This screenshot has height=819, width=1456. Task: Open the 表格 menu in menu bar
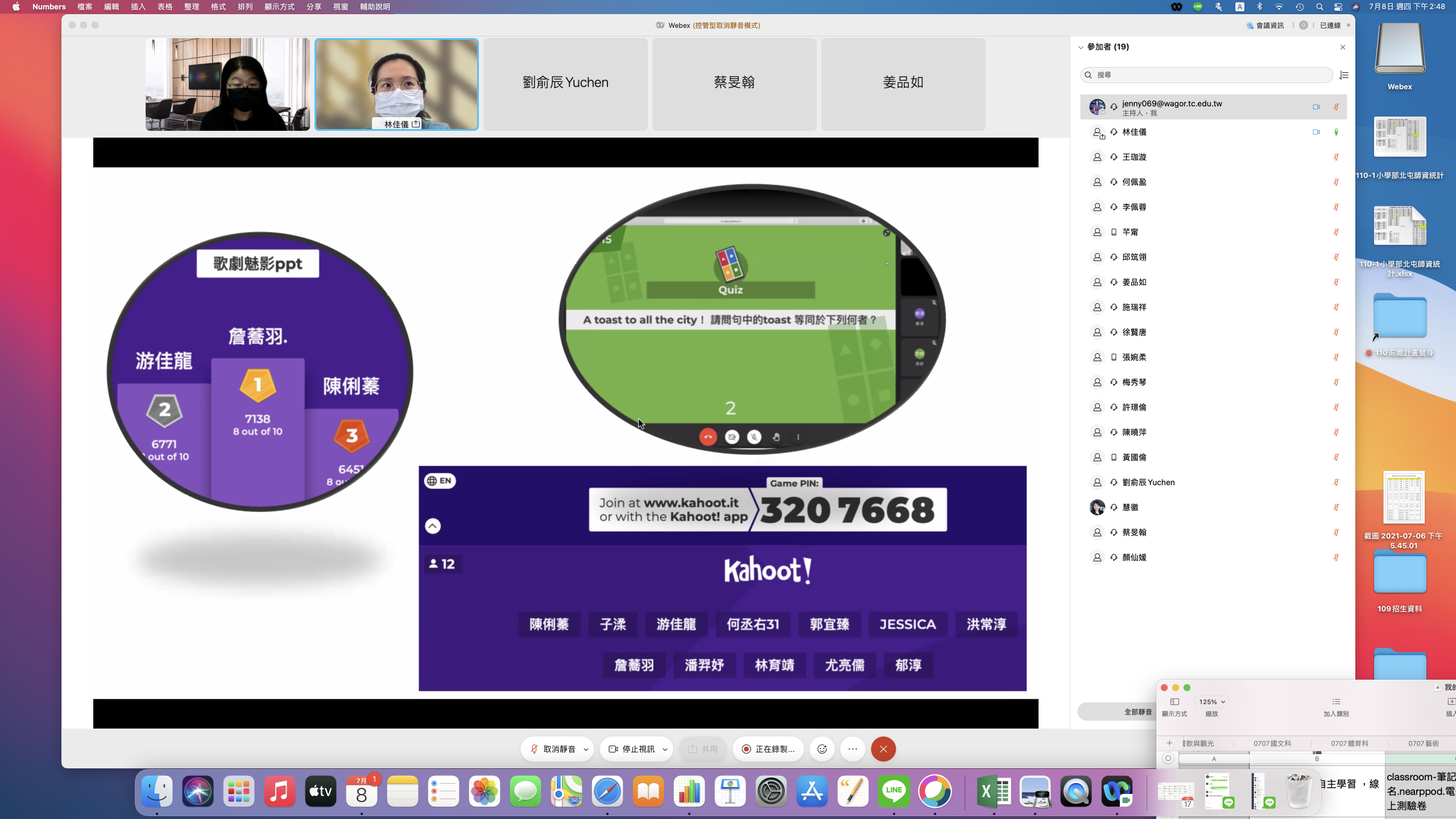pyautogui.click(x=165, y=7)
